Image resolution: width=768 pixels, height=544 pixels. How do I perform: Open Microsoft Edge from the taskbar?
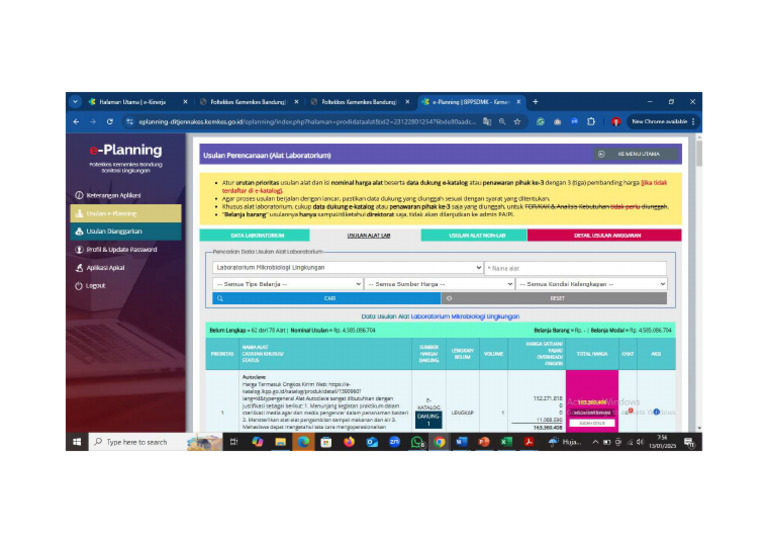[303, 442]
